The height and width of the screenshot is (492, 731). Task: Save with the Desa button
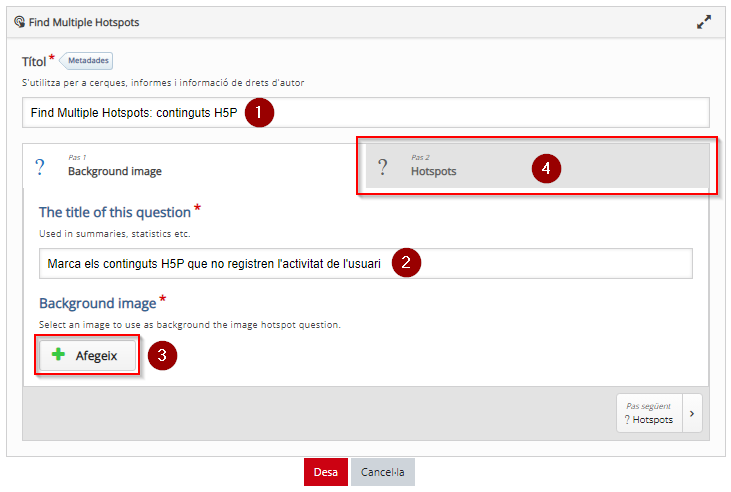[326, 472]
